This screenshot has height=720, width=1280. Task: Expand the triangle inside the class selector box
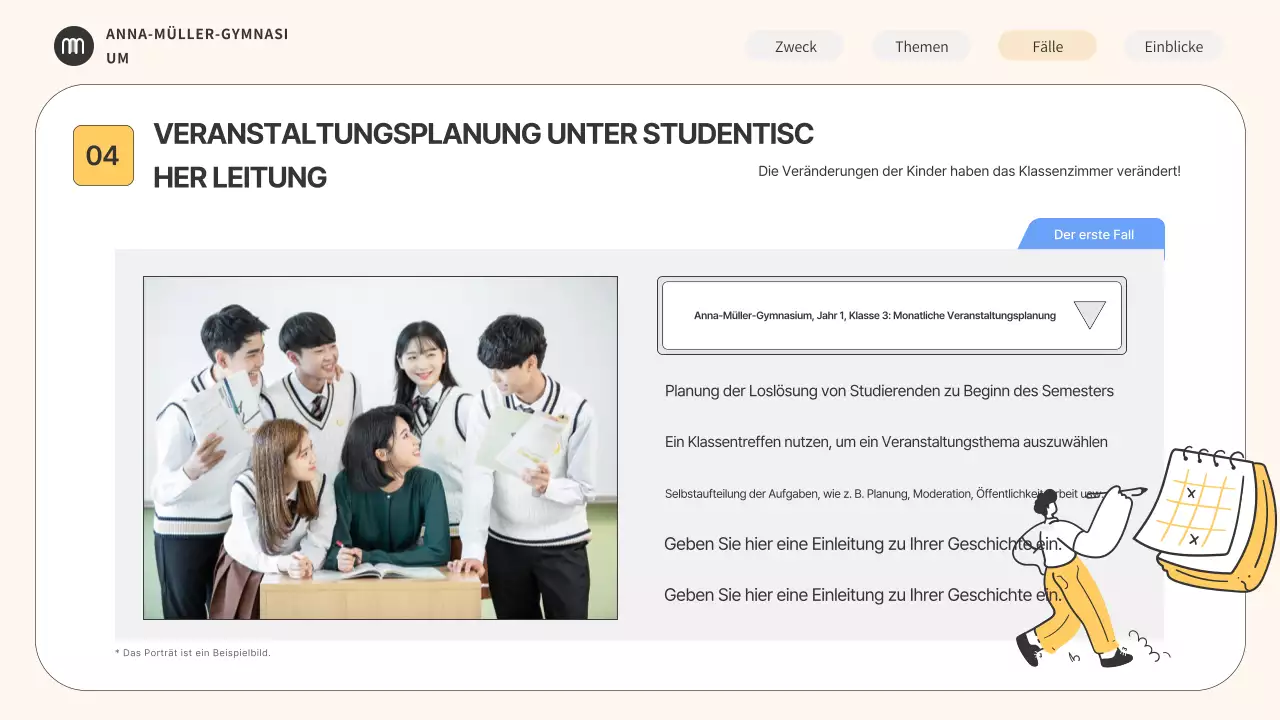coord(1089,314)
